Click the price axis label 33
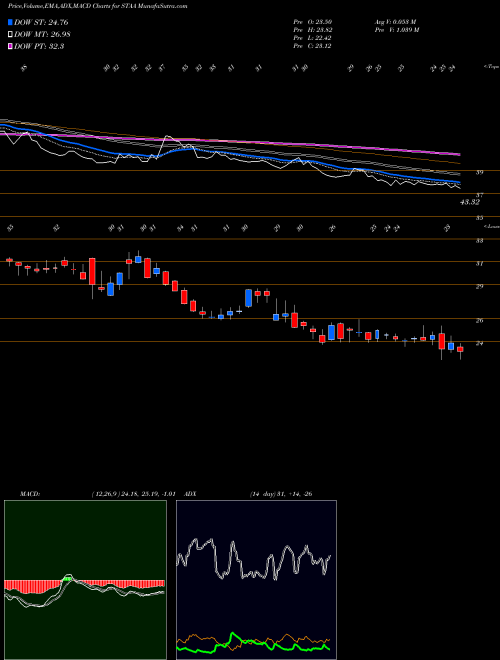500x660 pixels. pos(480,241)
